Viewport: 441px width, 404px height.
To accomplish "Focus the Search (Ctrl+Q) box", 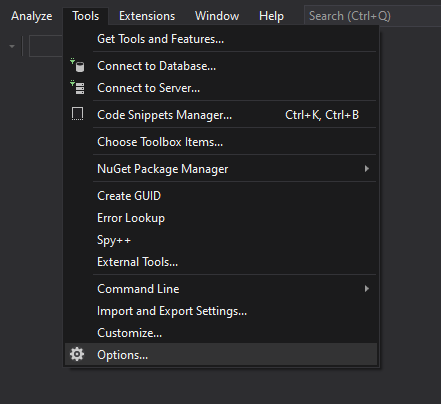I will coord(373,16).
